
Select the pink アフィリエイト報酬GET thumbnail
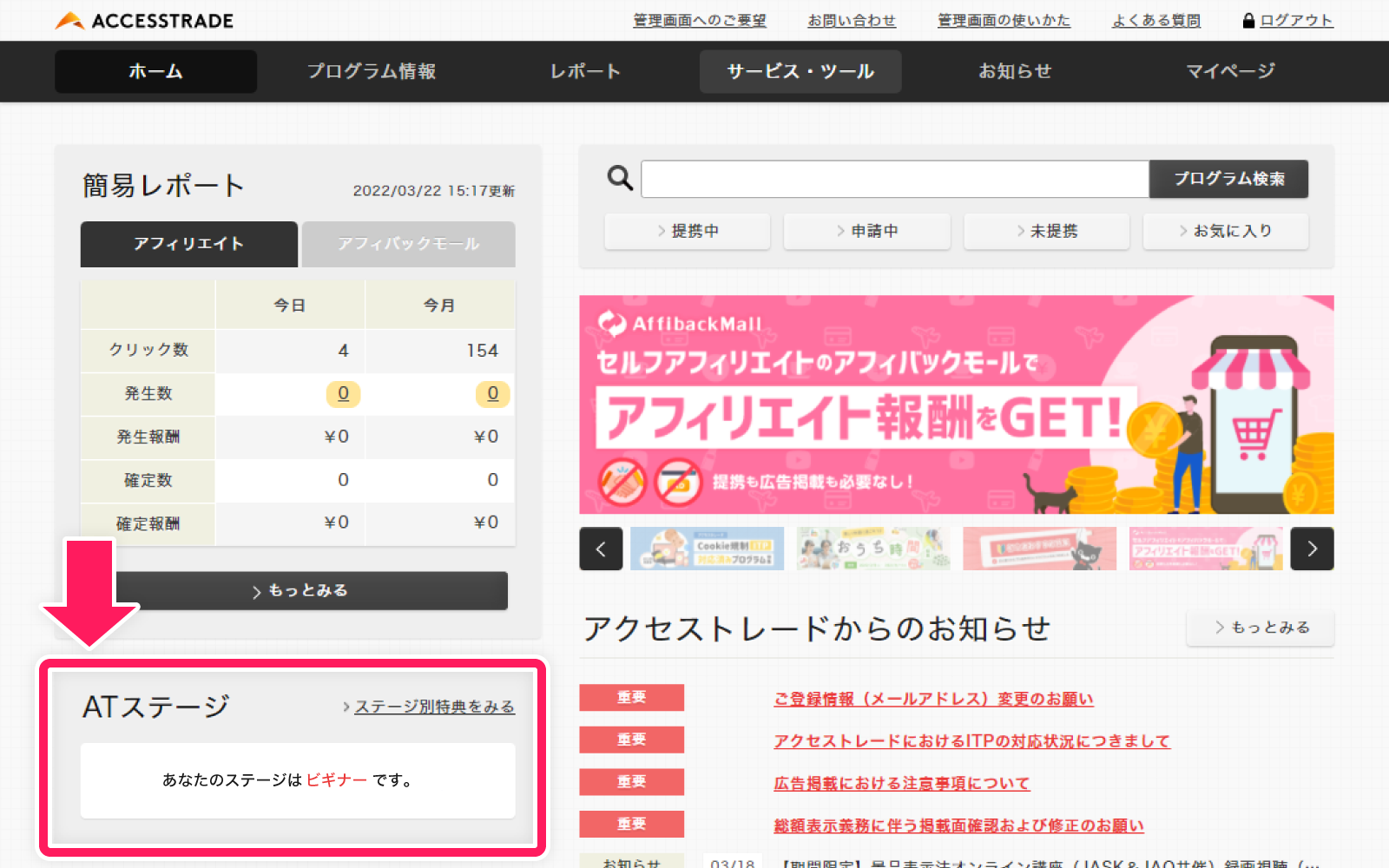click(1206, 549)
